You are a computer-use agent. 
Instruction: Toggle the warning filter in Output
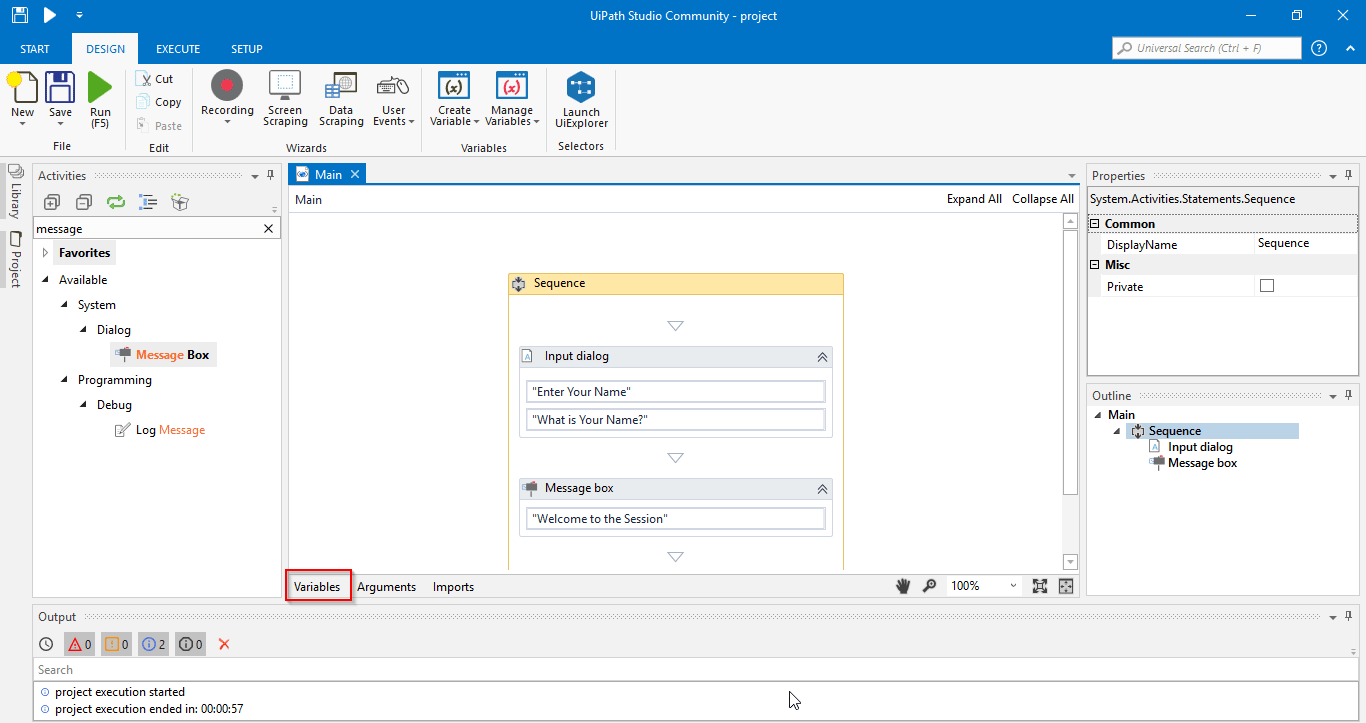click(x=116, y=644)
